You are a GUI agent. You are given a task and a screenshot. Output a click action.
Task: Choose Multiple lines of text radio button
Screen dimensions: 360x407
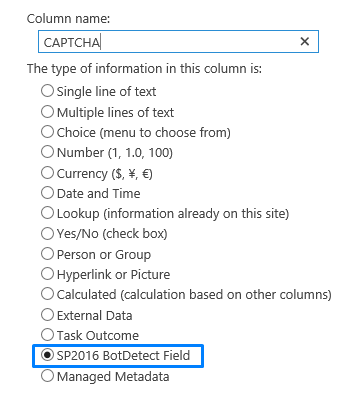(x=47, y=112)
